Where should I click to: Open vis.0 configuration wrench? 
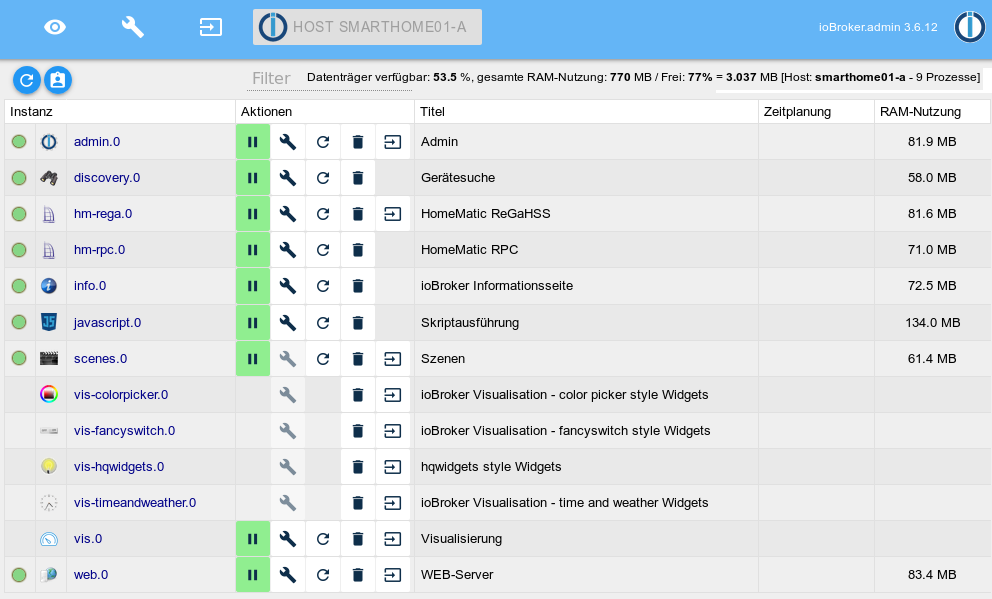click(x=288, y=539)
